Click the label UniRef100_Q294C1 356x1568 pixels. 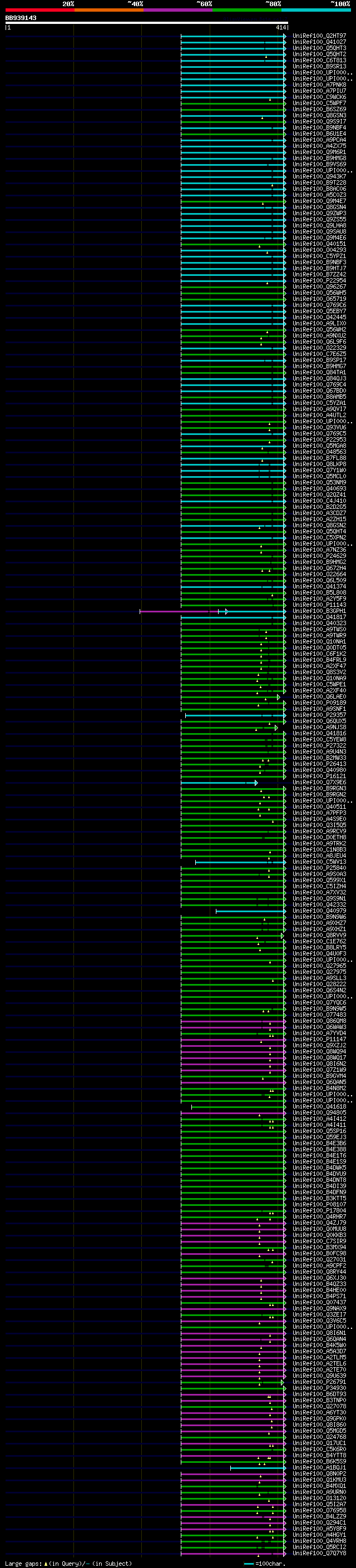(319, 1523)
